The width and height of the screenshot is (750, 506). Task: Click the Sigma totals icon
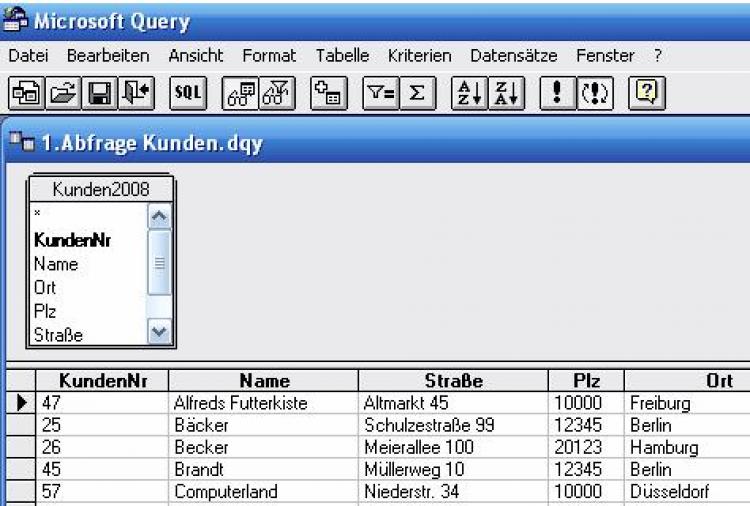(417, 93)
